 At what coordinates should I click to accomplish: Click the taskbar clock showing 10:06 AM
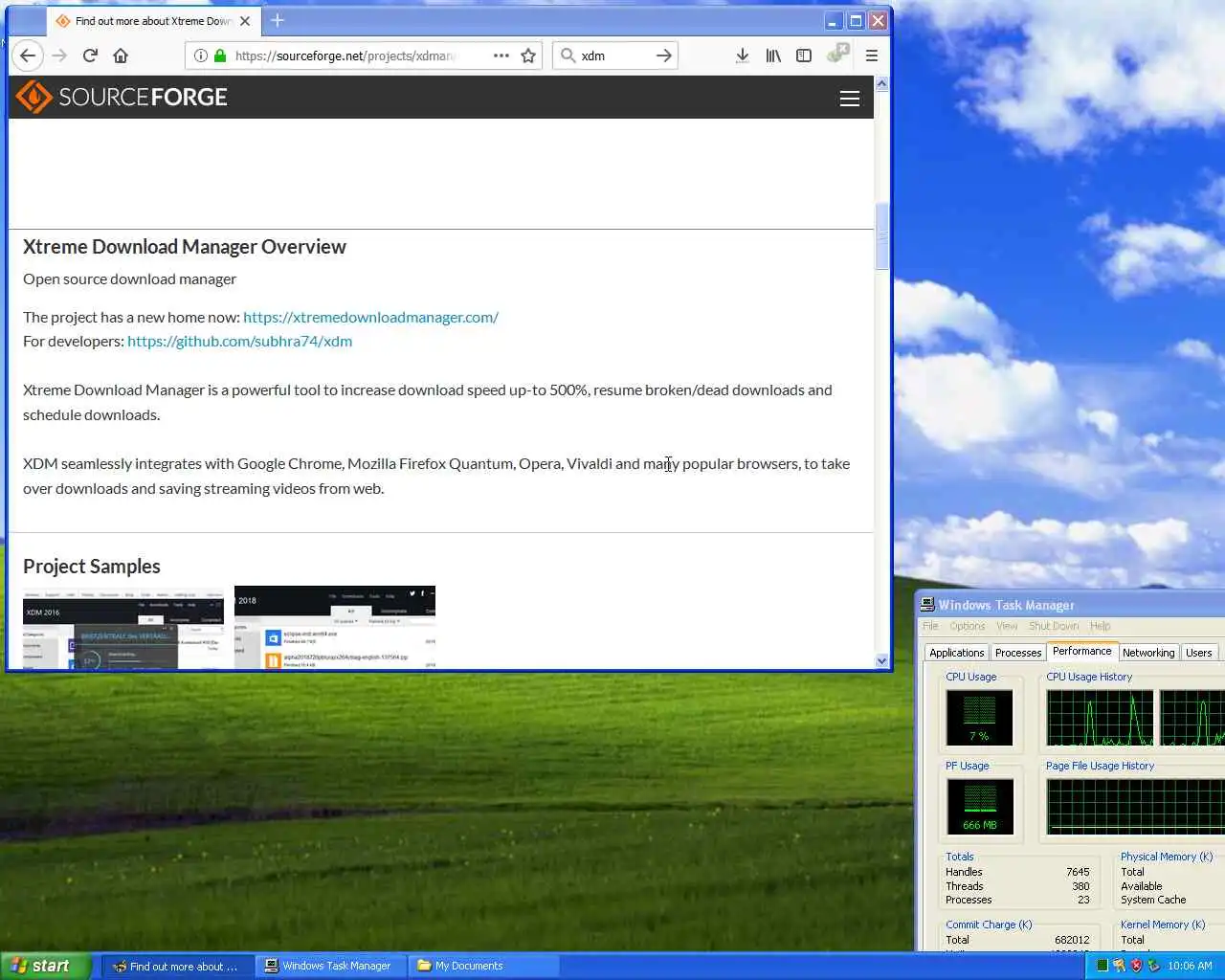click(1190, 966)
